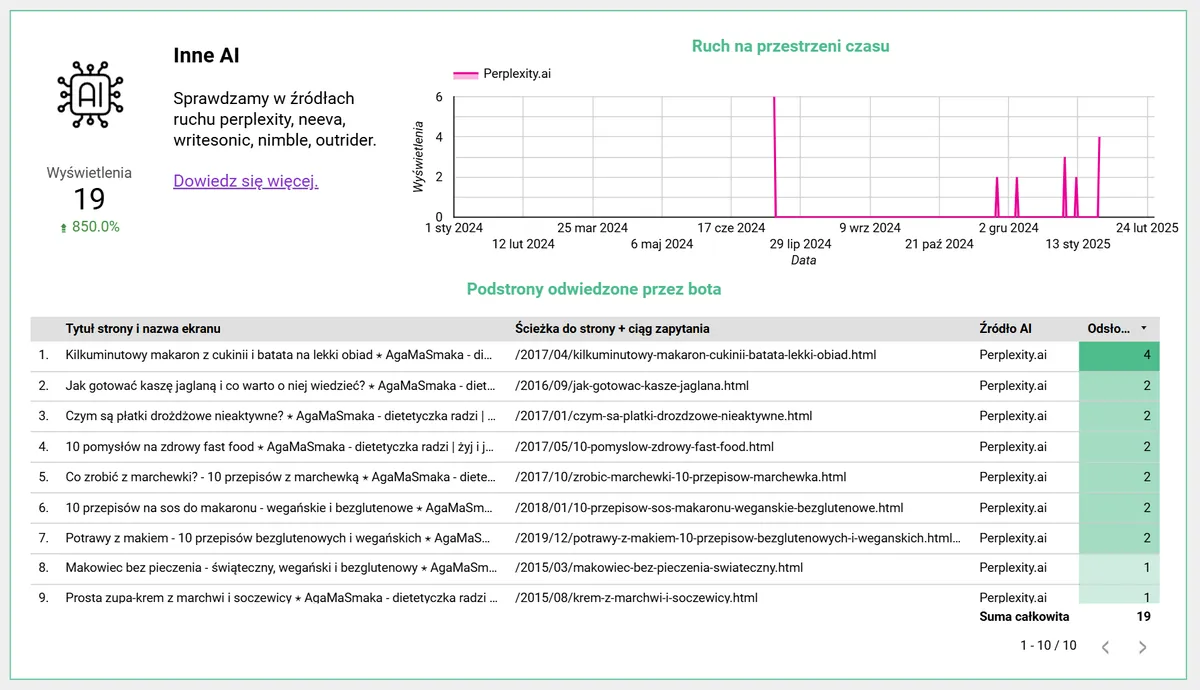Click path '/2017/04/kilkuminutowy-makaron-cukinii-batata-lekki-obiad.html'
1200x690 pixels.
pyautogui.click(x=697, y=355)
